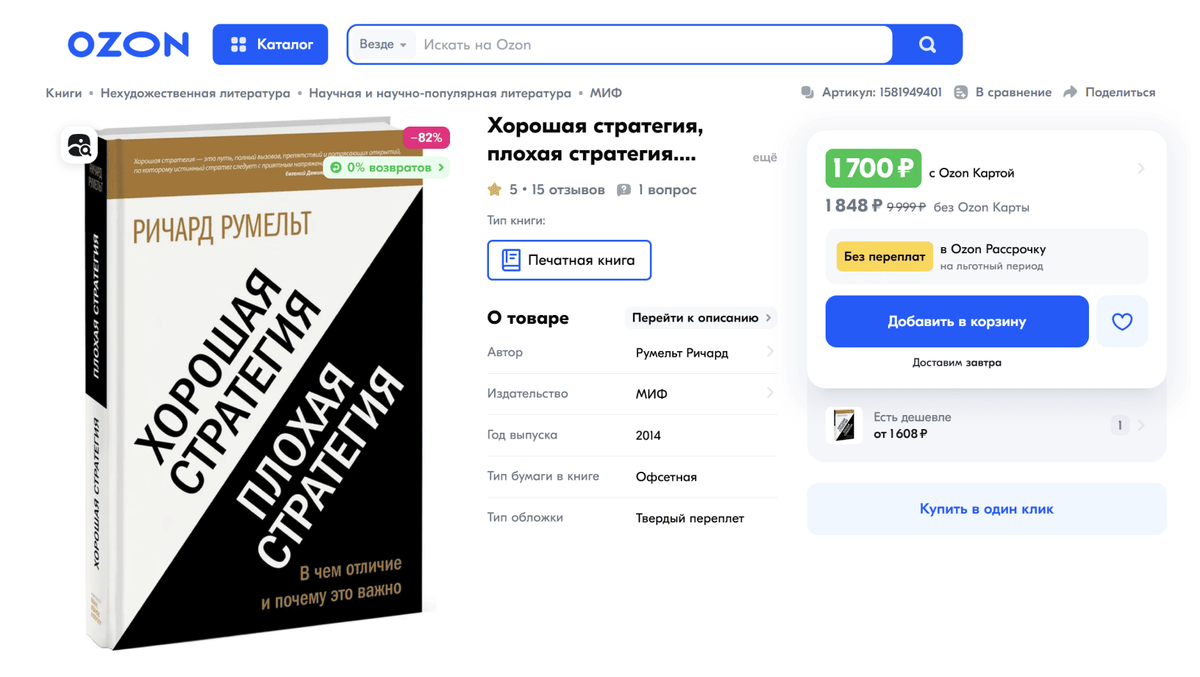Copy article number via Артикул icon

(807, 92)
